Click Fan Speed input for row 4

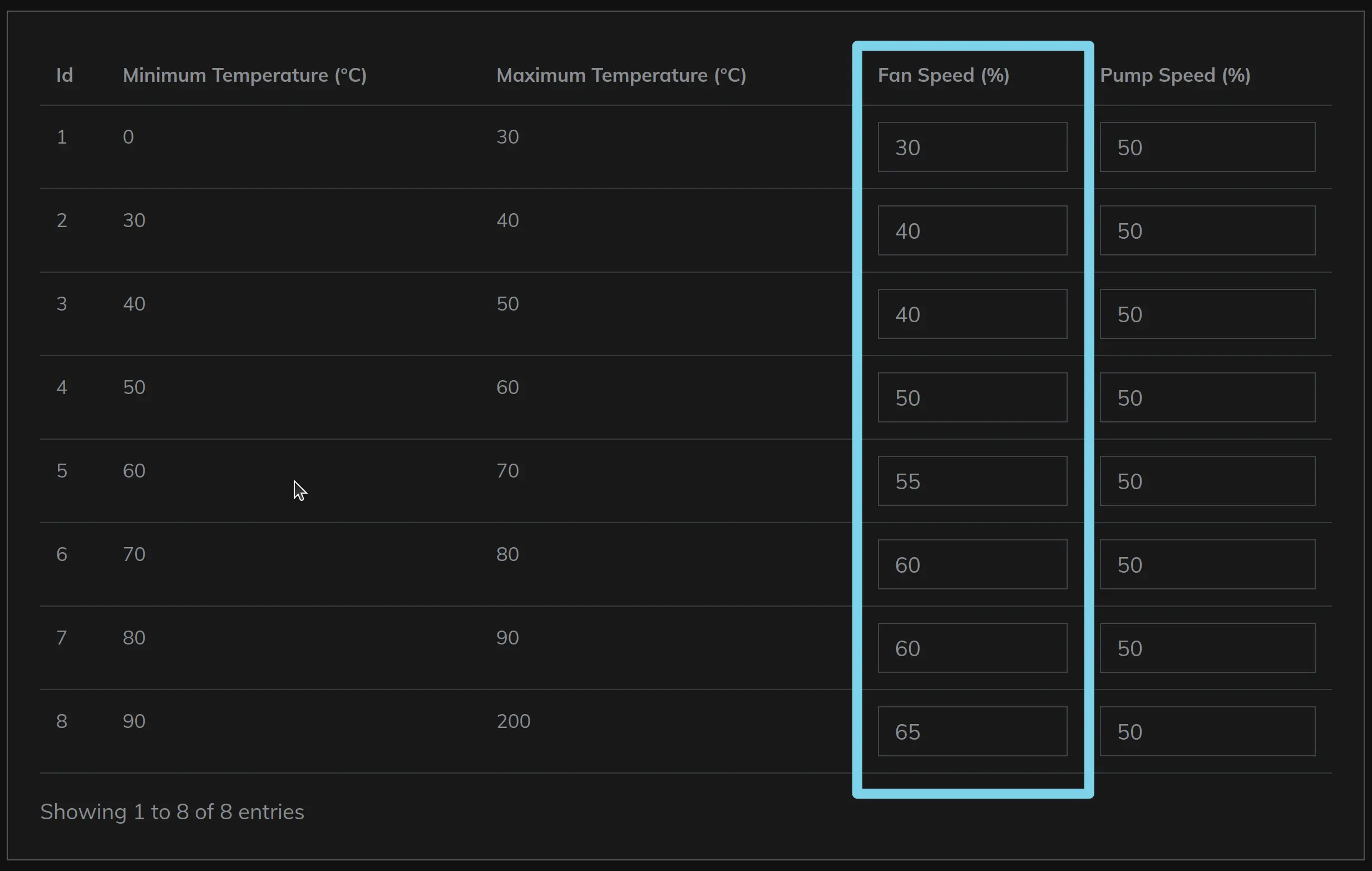click(972, 397)
